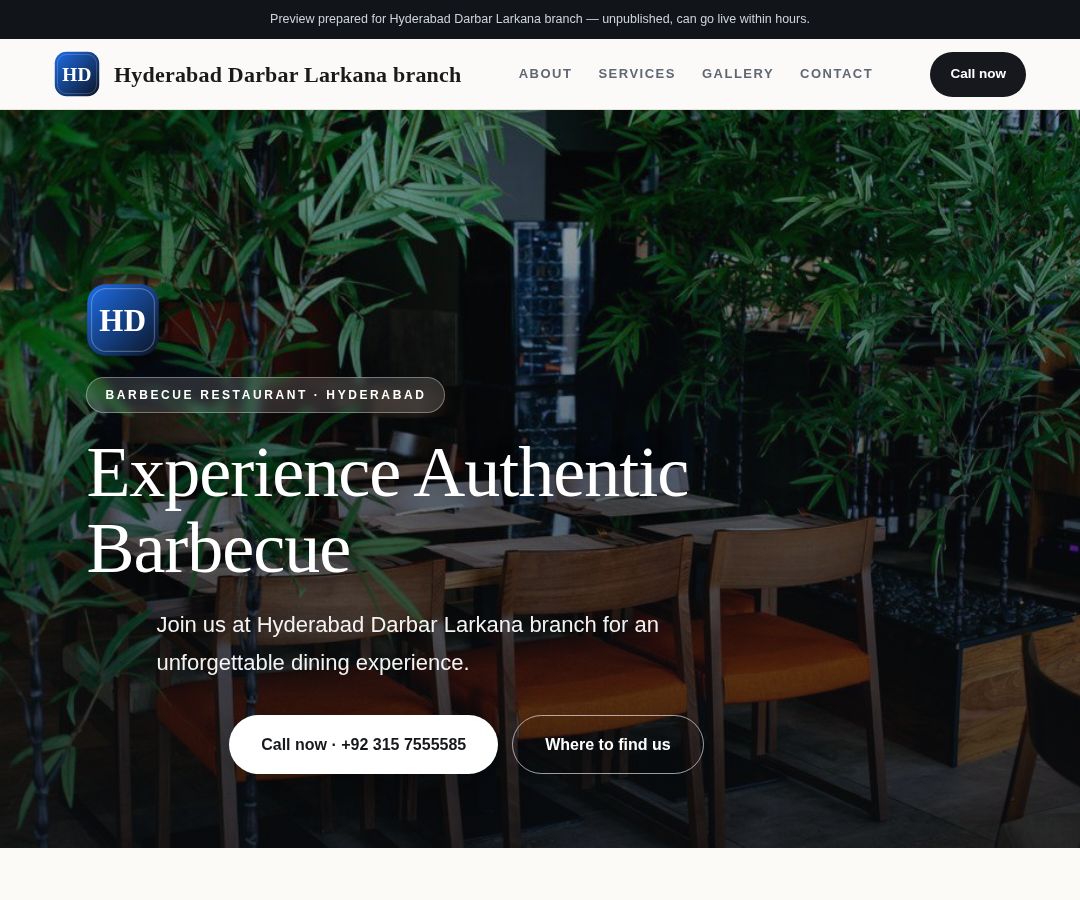Select Contact in the navigation bar
This screenshot has width=1080, height=900.
(x=835, y=74)
